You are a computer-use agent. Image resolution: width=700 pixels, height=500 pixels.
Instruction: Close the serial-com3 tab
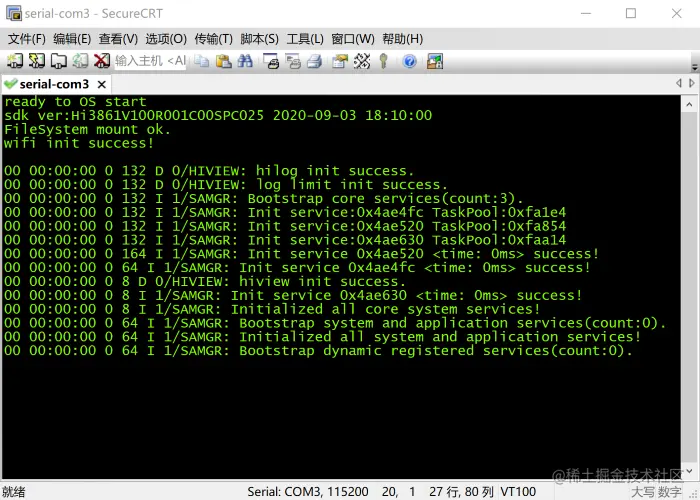point(101,84)
